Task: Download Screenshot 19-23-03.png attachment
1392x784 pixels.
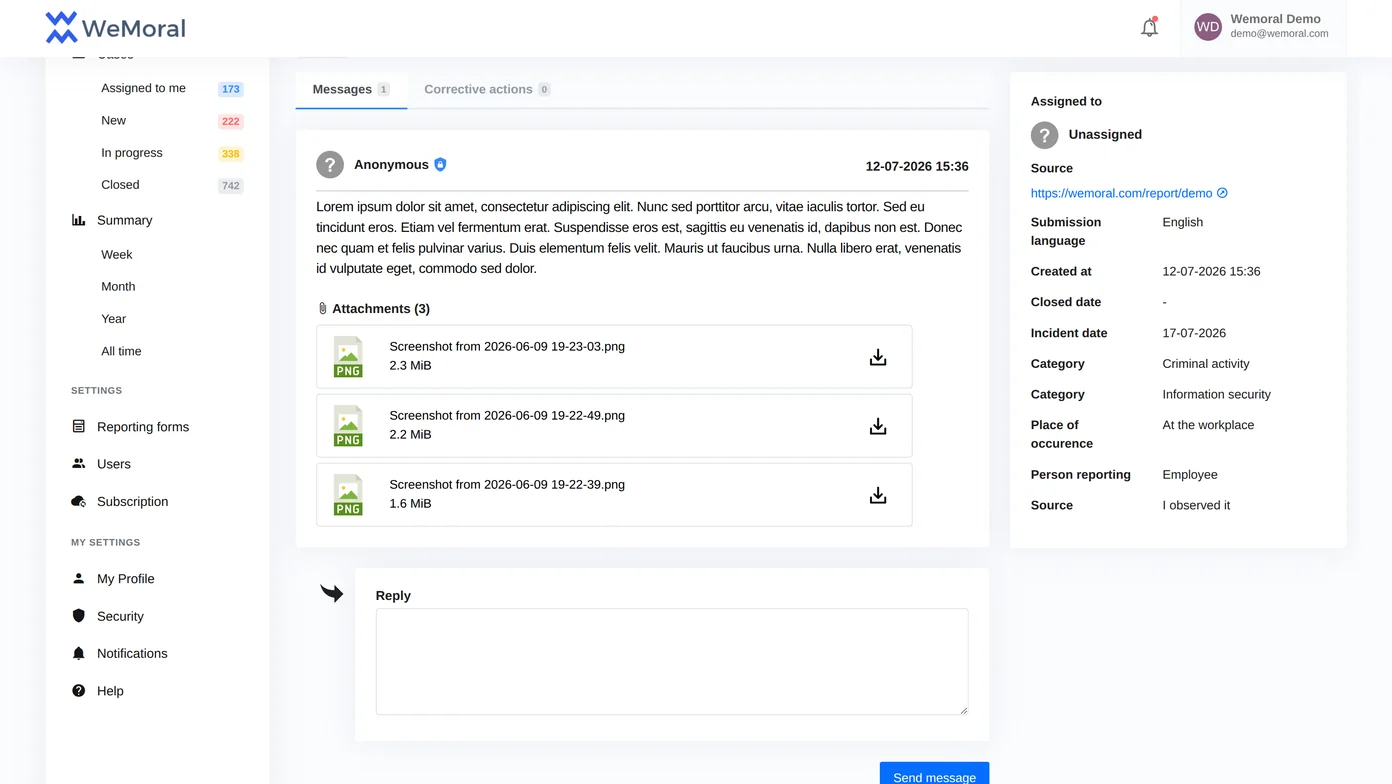Action: tap(878, 357)
